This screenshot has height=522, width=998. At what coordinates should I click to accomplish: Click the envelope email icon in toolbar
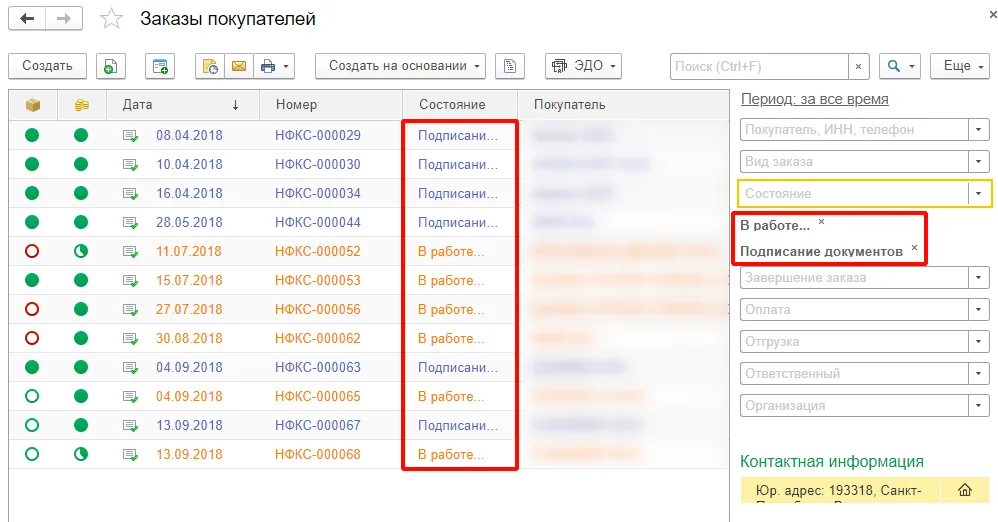[x=238, y=66]
